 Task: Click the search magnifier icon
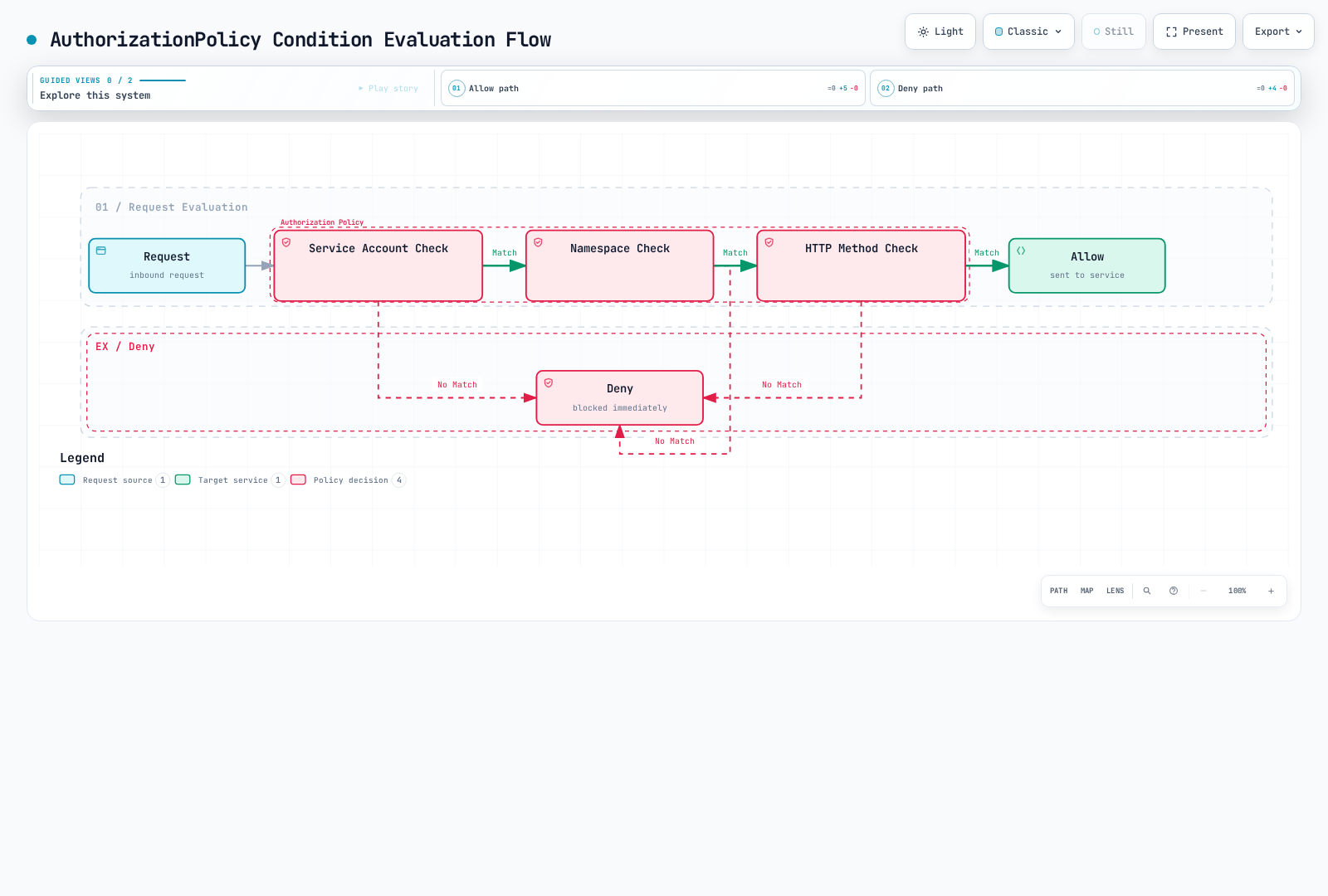[1147, 591]
